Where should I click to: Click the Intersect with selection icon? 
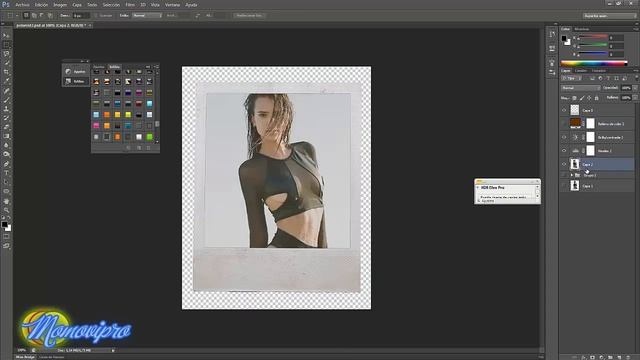click(50, 16)
